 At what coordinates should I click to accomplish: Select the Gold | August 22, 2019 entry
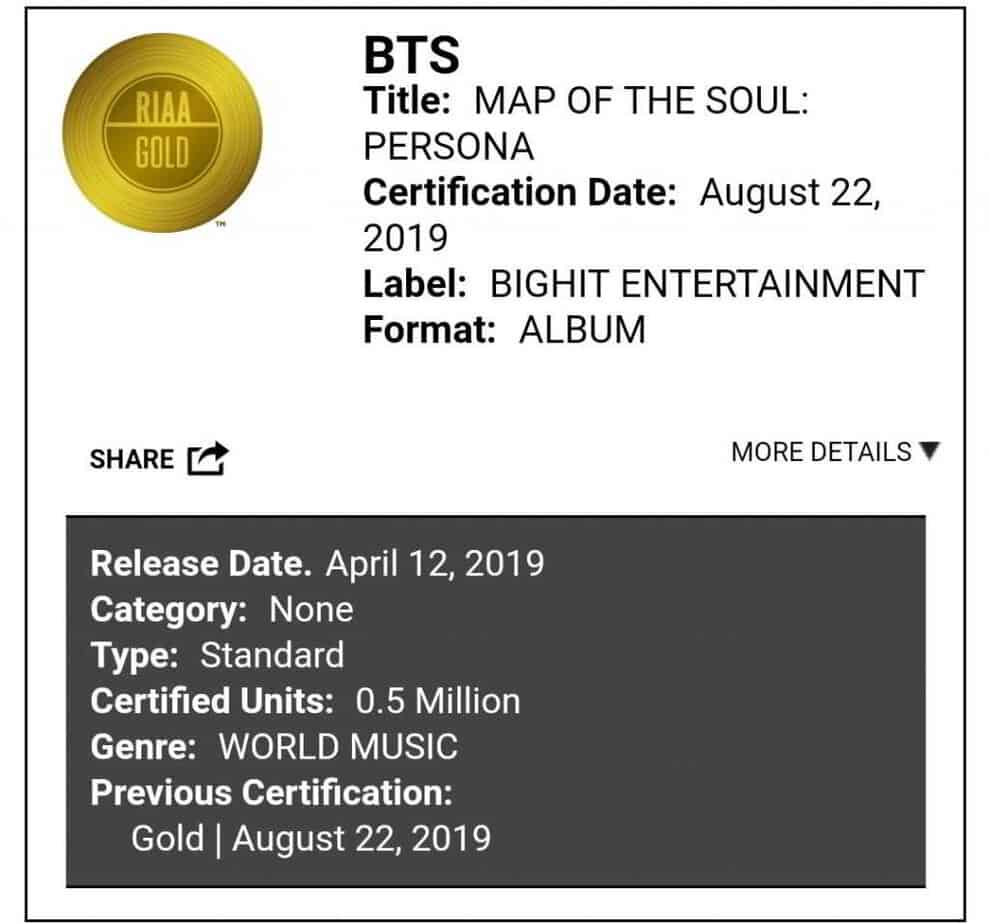(x=311, y=838)
